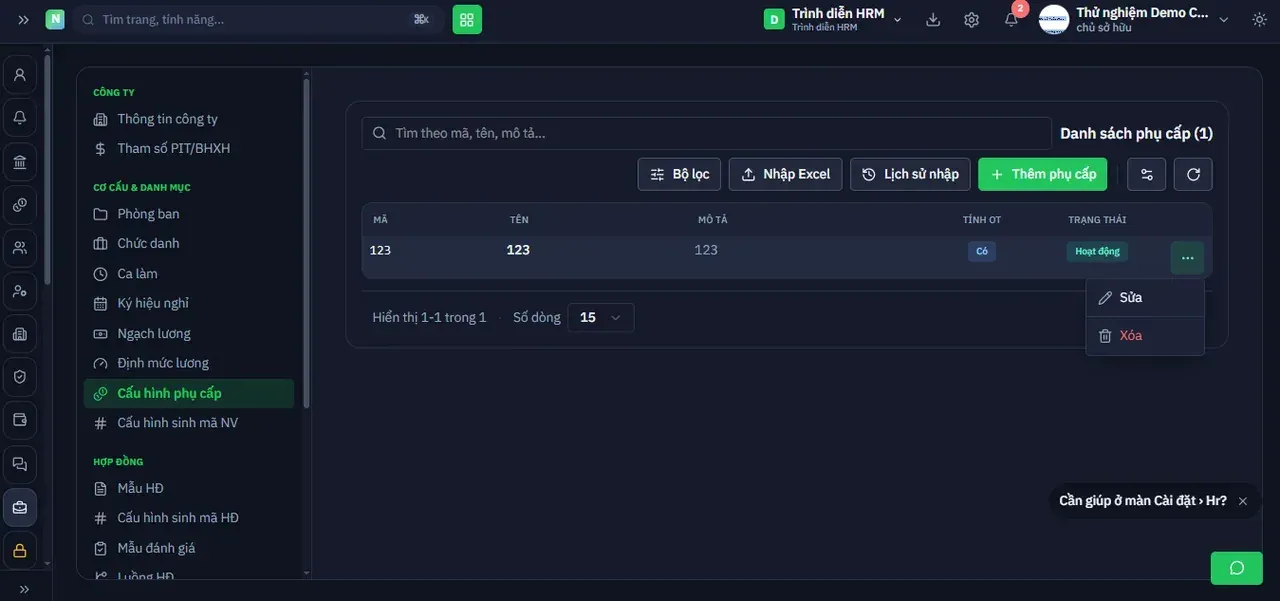Open the Trình diễn HRM workspace dropdown
The width and height of the screenshot is (1280, 601).
pyautogui.click(x=833, y=19)
